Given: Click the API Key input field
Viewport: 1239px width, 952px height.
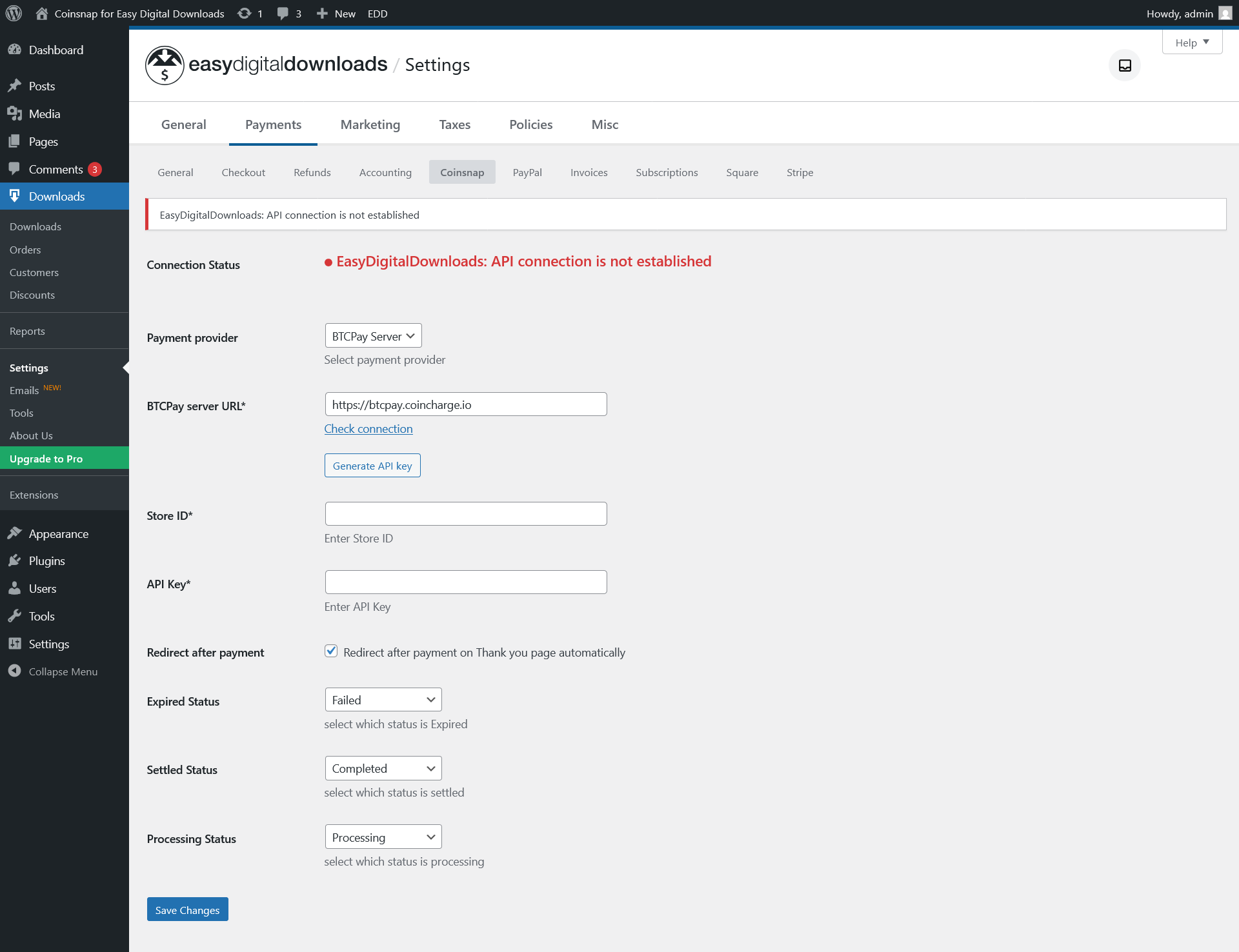Looking at the screenshot, I should pos(466,582).
